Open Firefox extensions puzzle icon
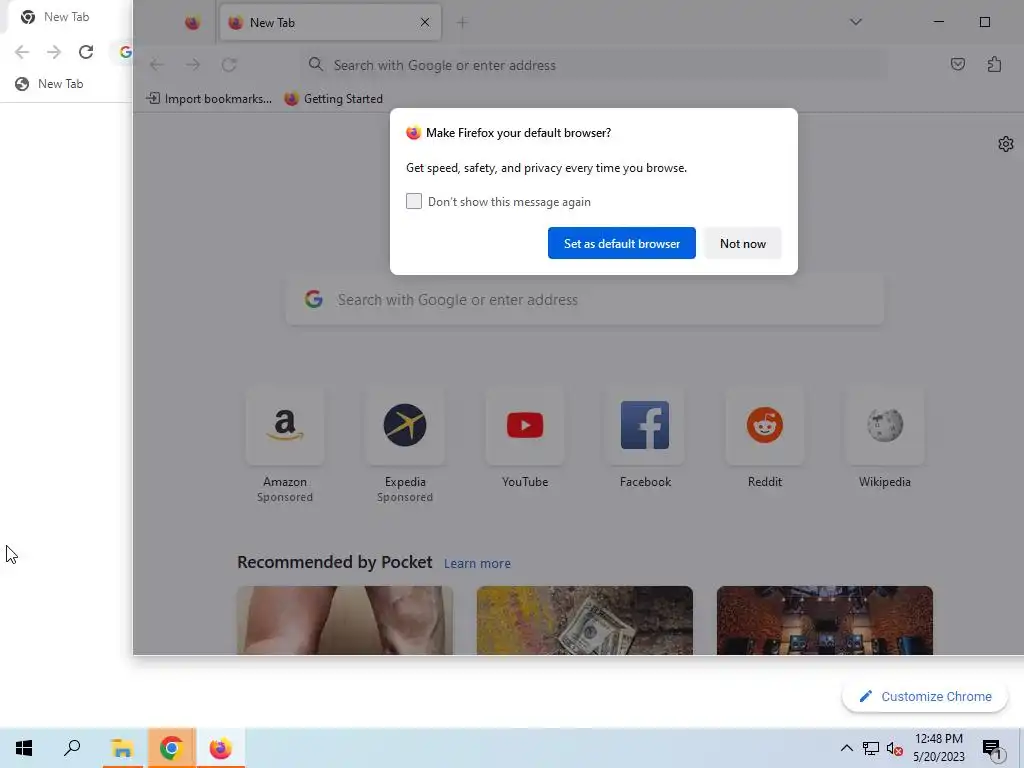Screen dimensions: 1024x768 point(994,64)
